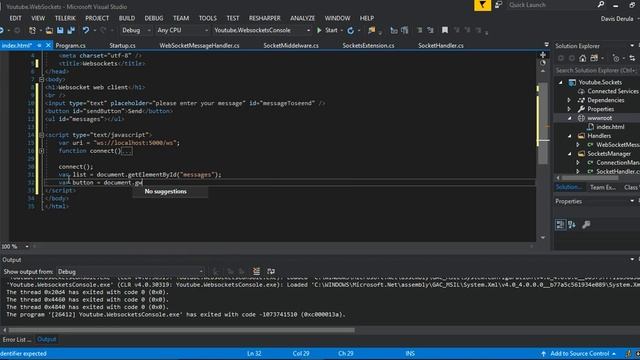
Task: Click the Open File folder icon
Action: click(49, 30)
